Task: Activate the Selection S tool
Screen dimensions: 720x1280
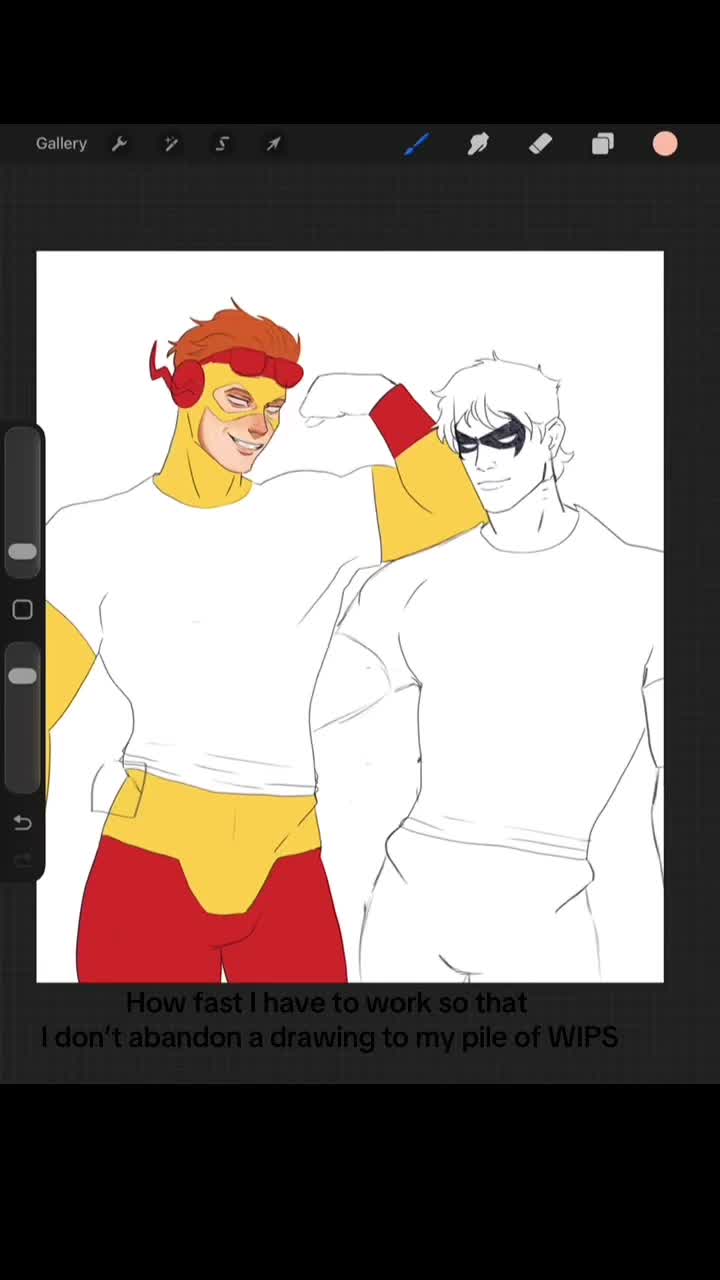Action: [x=222, y=144]
